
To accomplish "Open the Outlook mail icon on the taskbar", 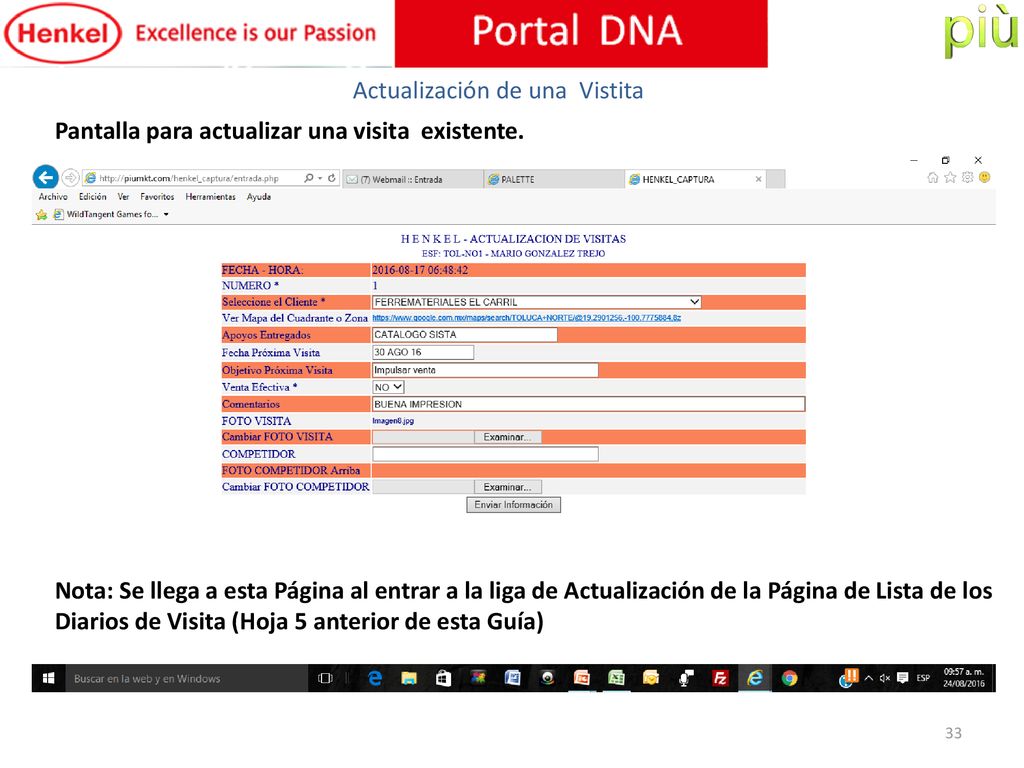I will pos(650,679).
